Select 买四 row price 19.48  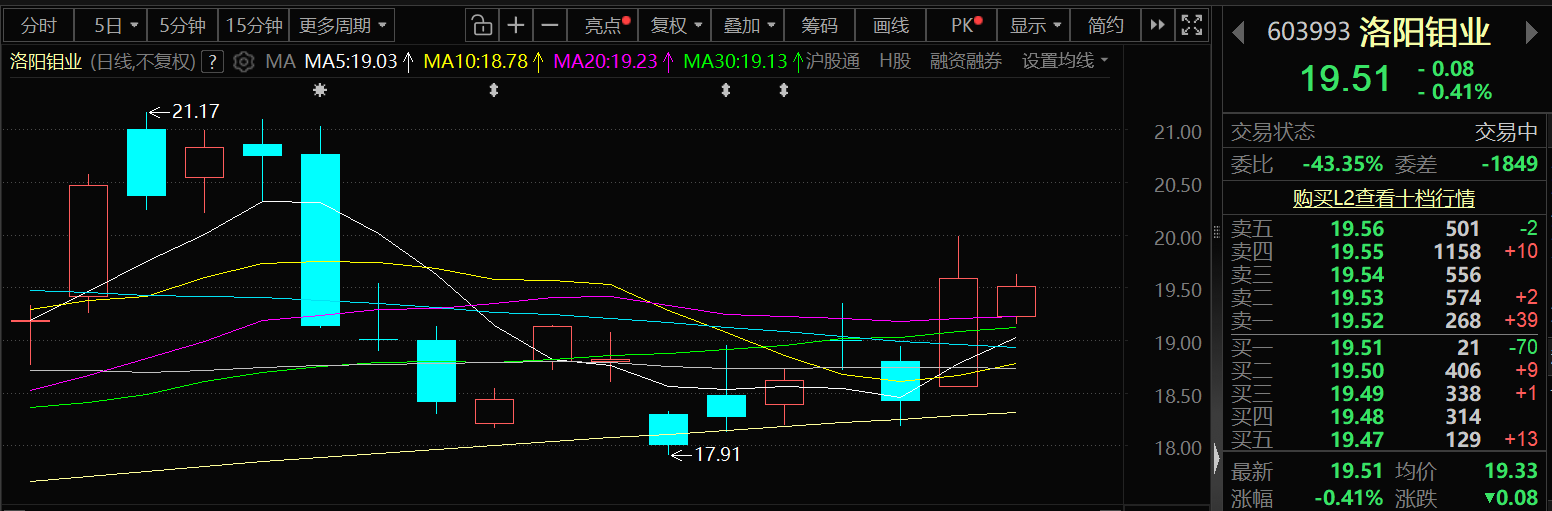[1357, 417]
